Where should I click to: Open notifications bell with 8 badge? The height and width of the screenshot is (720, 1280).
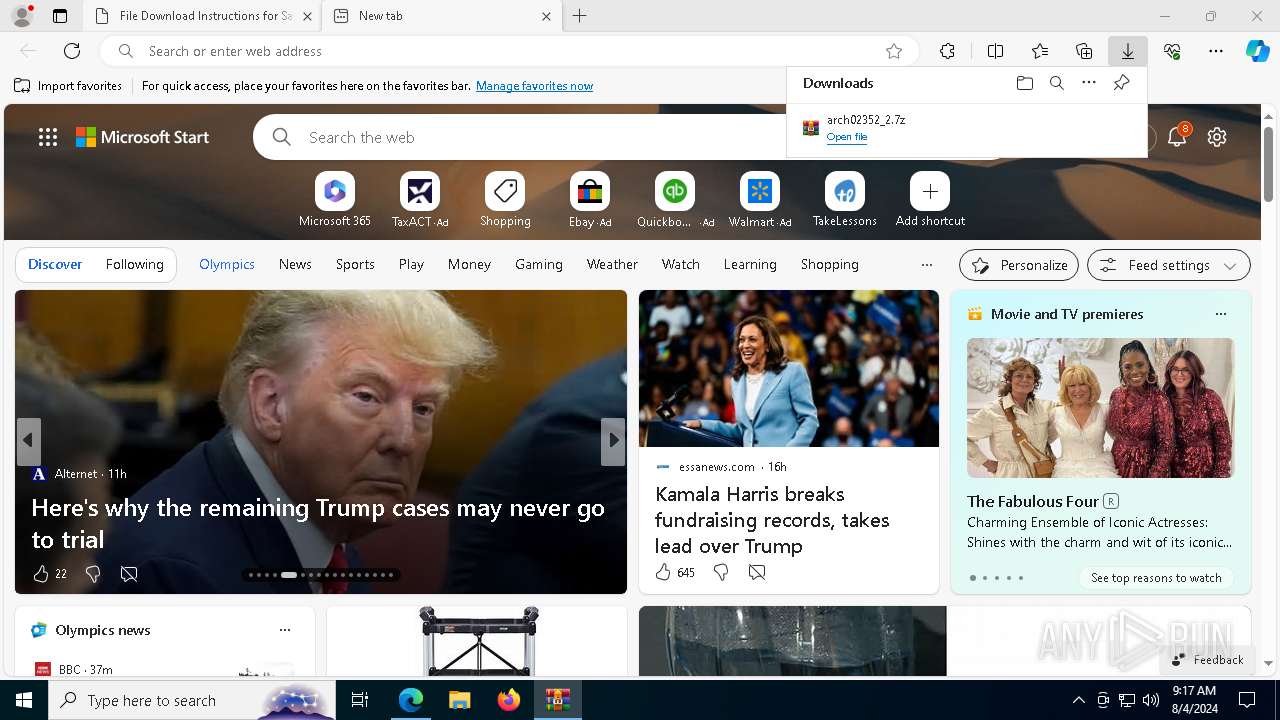tap(1177, 137)
